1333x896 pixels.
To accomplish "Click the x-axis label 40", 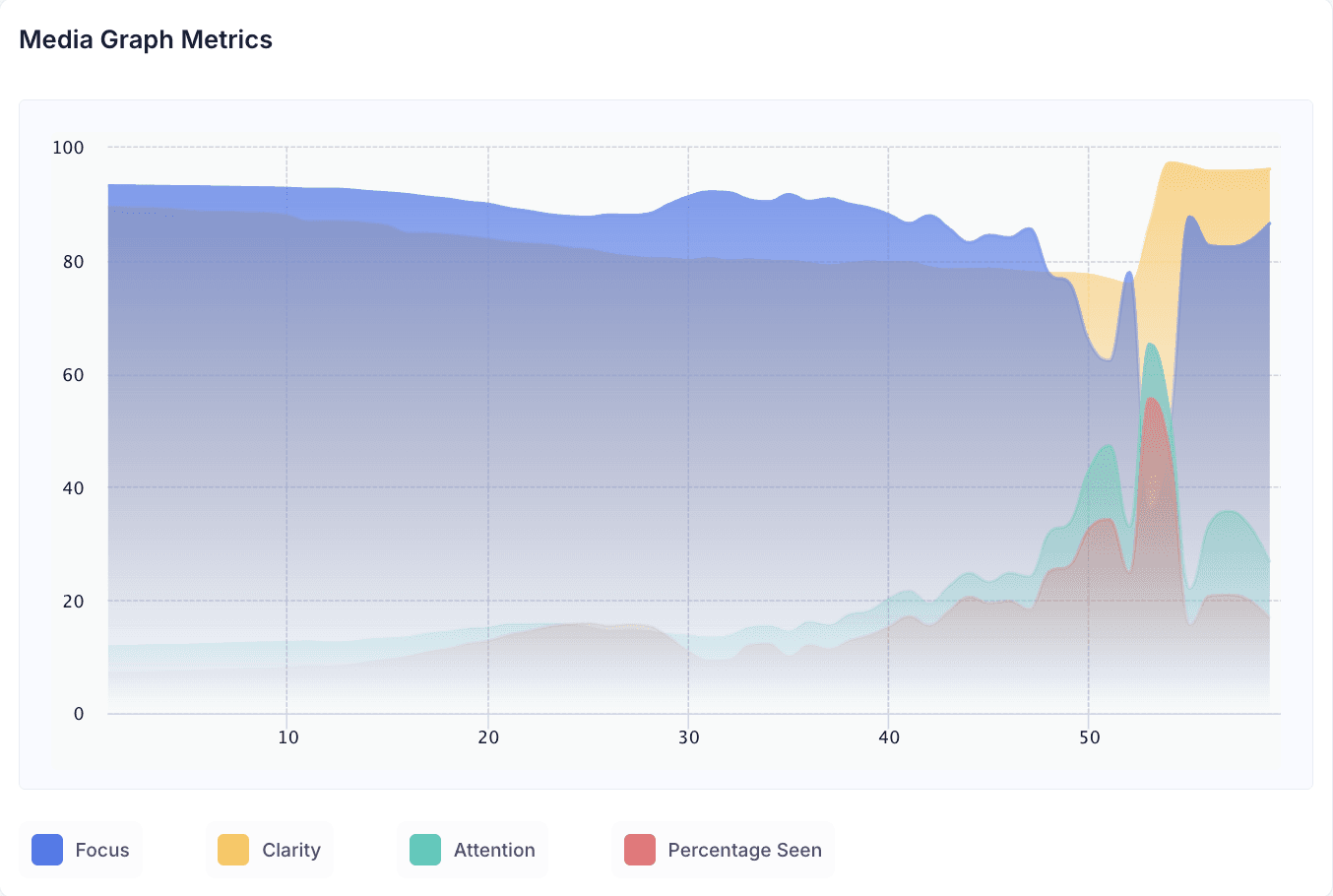I will (x=889, y=737).
